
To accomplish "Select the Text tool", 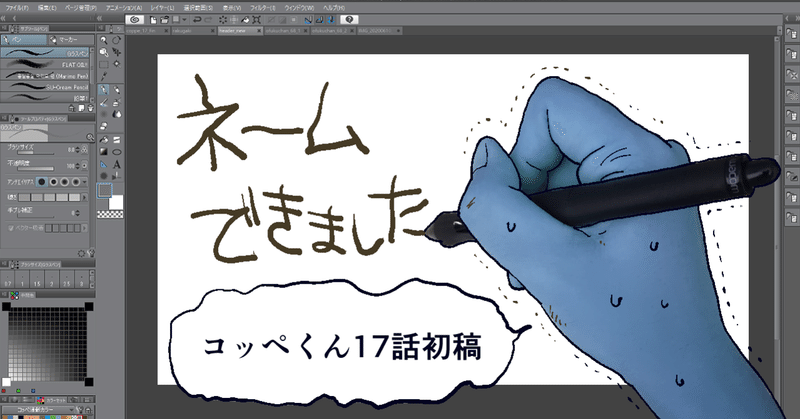I will 117,164.
